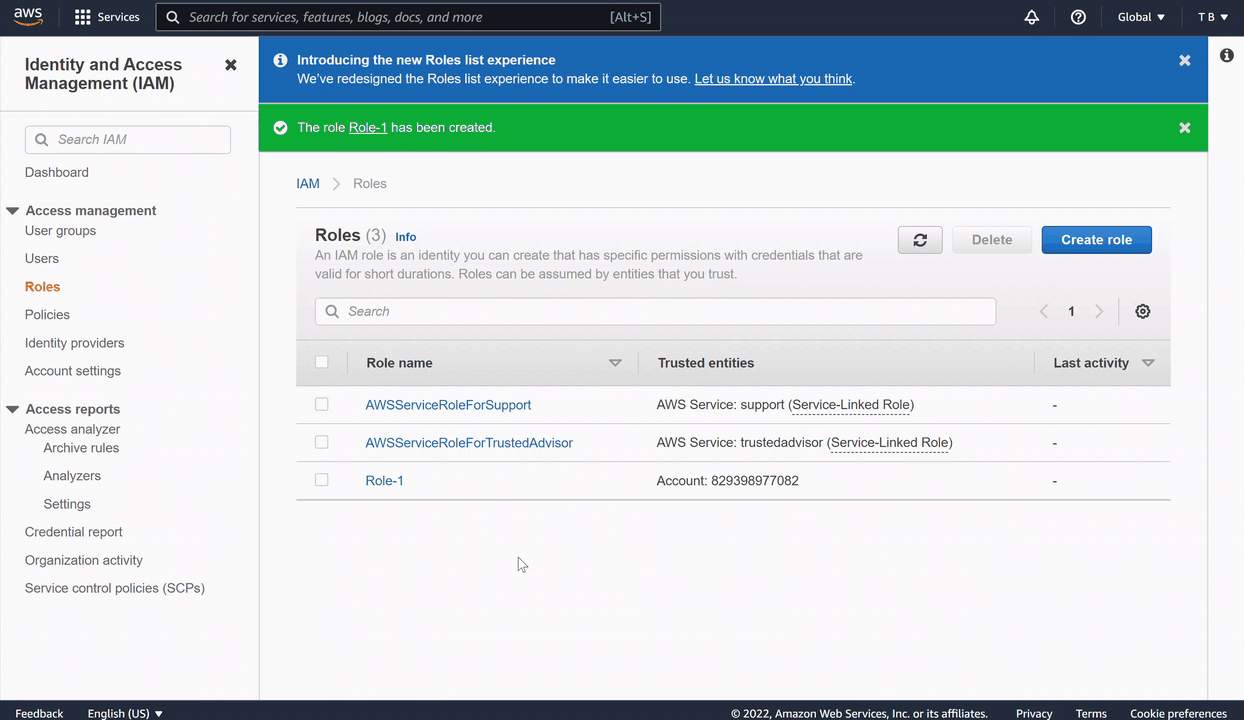Open Roles in the sidebar
The height and width of the screenshot is (720, 1244).
[x=43, y=287]
